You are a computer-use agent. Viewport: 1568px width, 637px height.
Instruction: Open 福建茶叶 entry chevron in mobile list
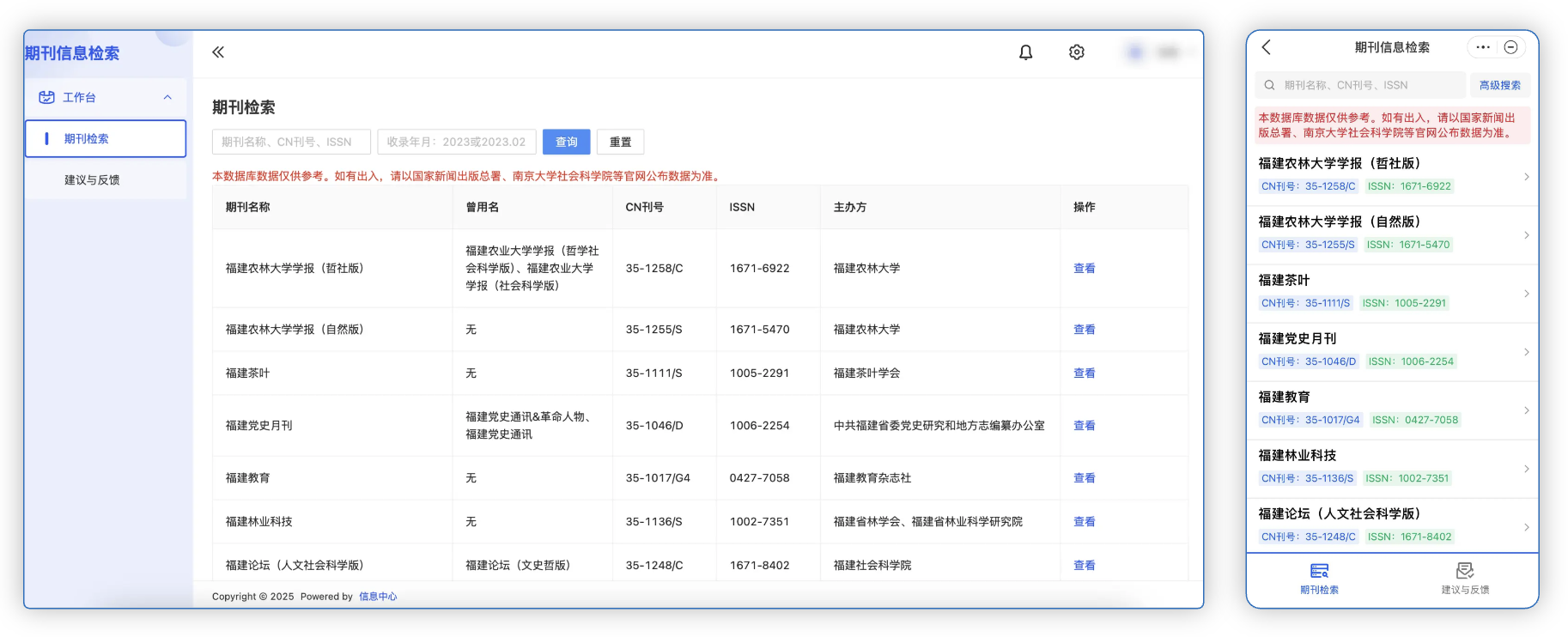(x=1526, y=294)
